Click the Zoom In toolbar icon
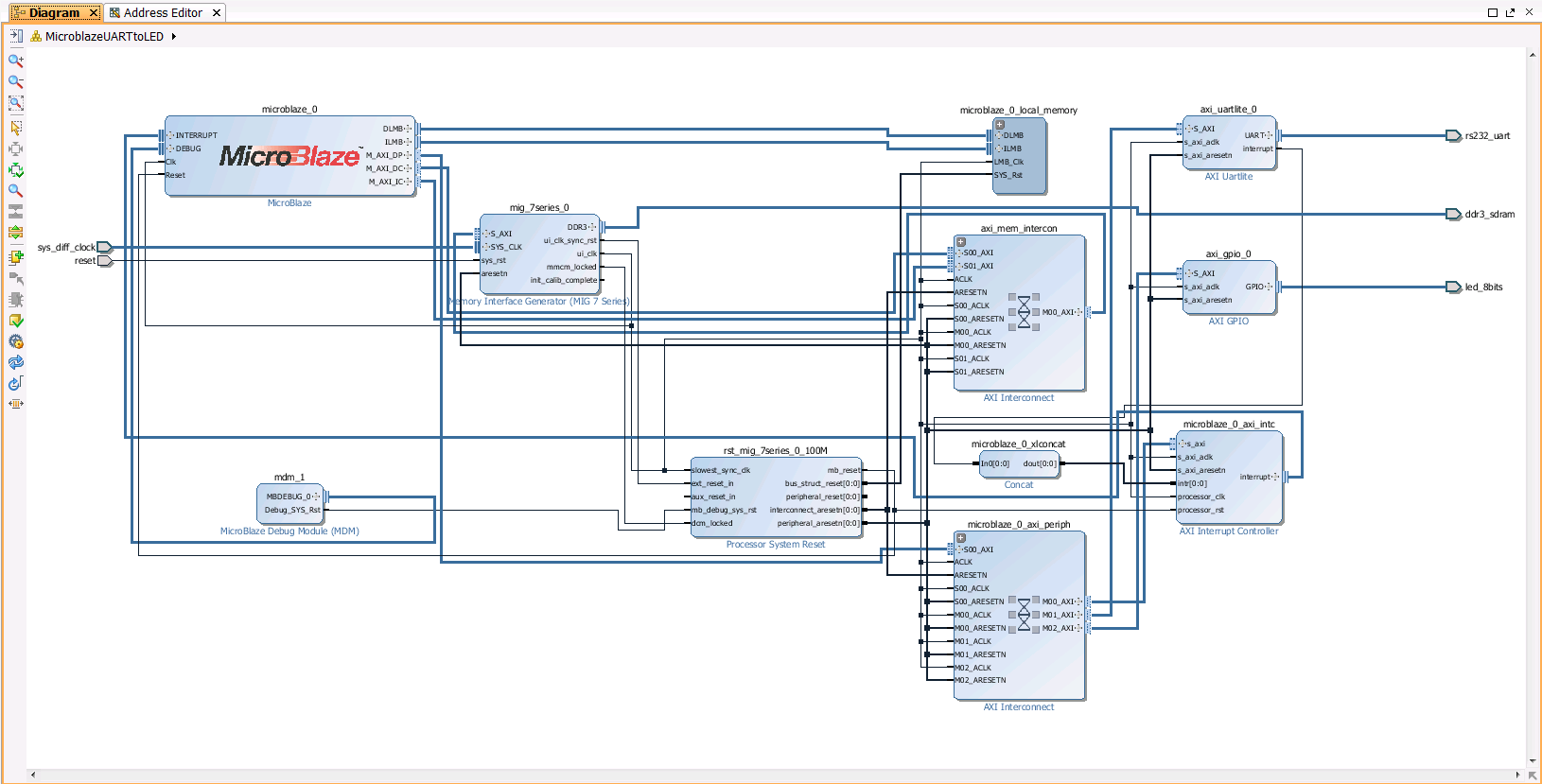 pos(15,61)
